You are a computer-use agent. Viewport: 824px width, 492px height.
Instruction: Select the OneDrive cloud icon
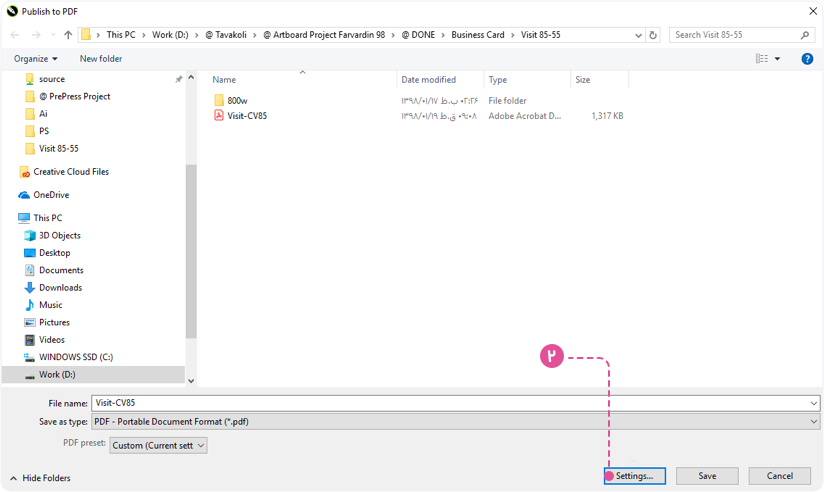tap(24, 195)
